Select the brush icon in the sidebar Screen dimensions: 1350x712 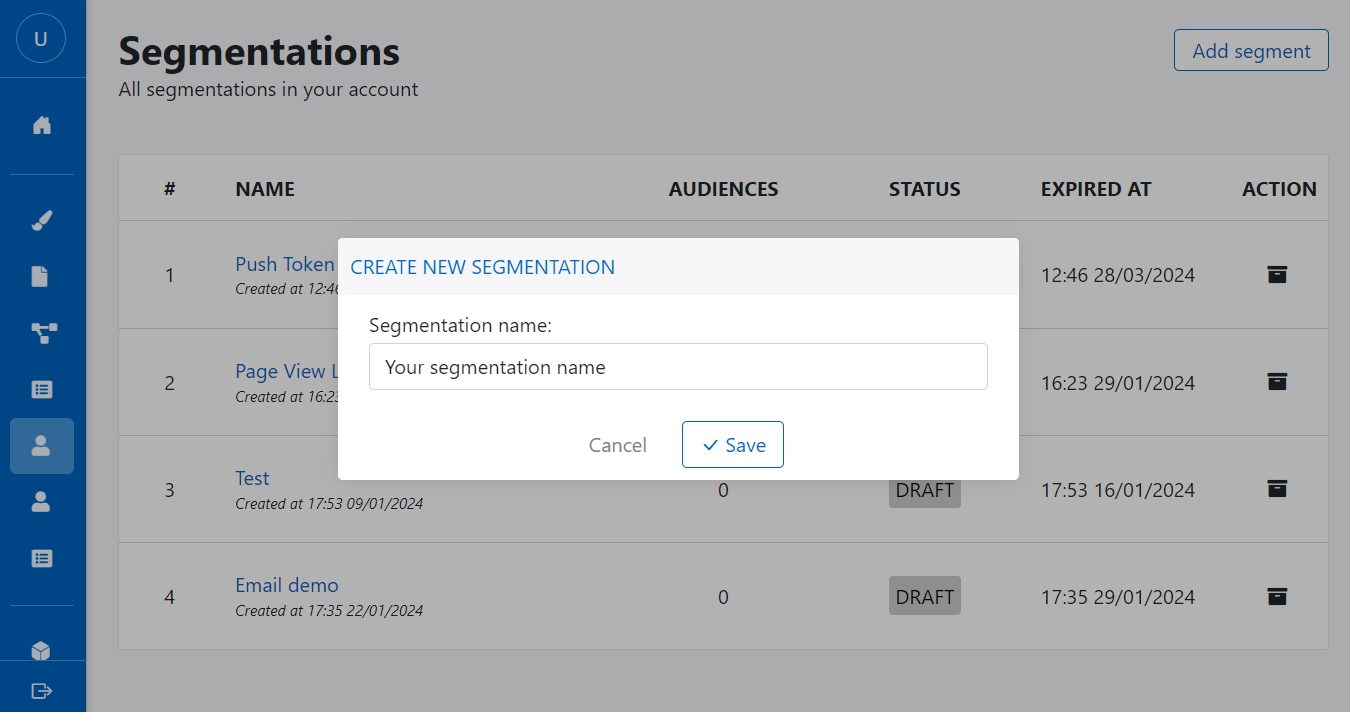click(41, 220)
